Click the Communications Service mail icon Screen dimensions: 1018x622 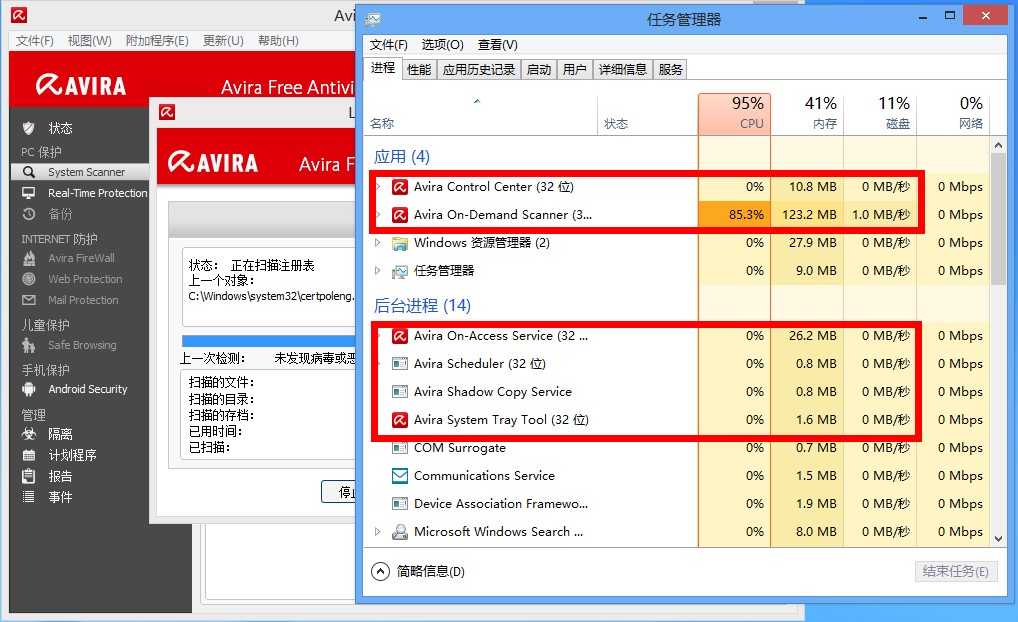400,476
